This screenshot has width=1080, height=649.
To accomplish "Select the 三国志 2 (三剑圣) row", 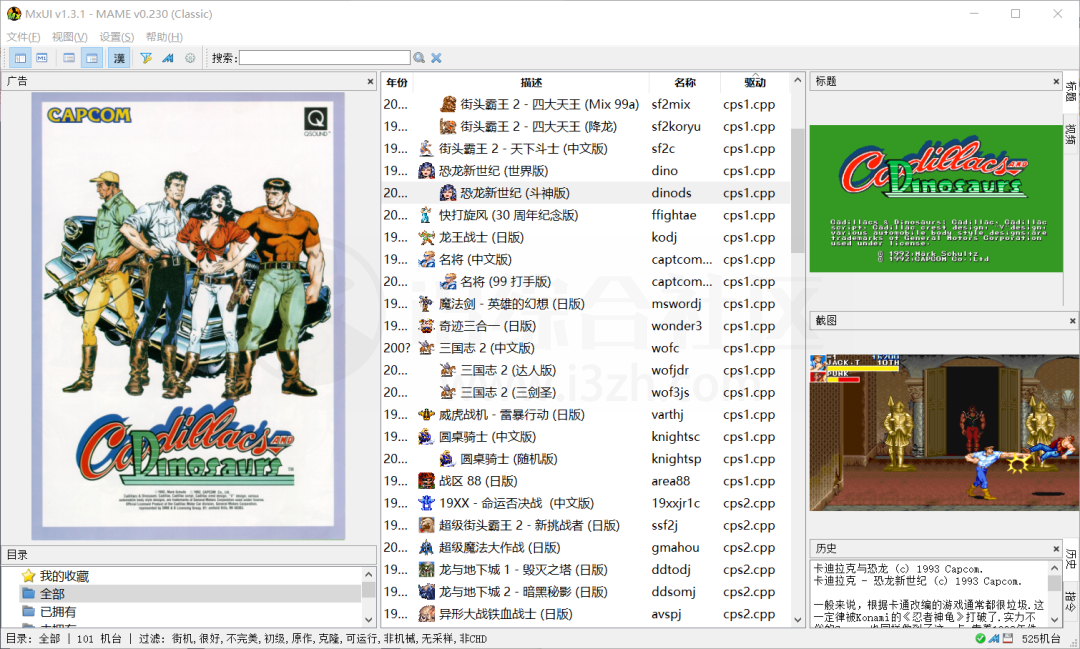I will pos(585,393).
